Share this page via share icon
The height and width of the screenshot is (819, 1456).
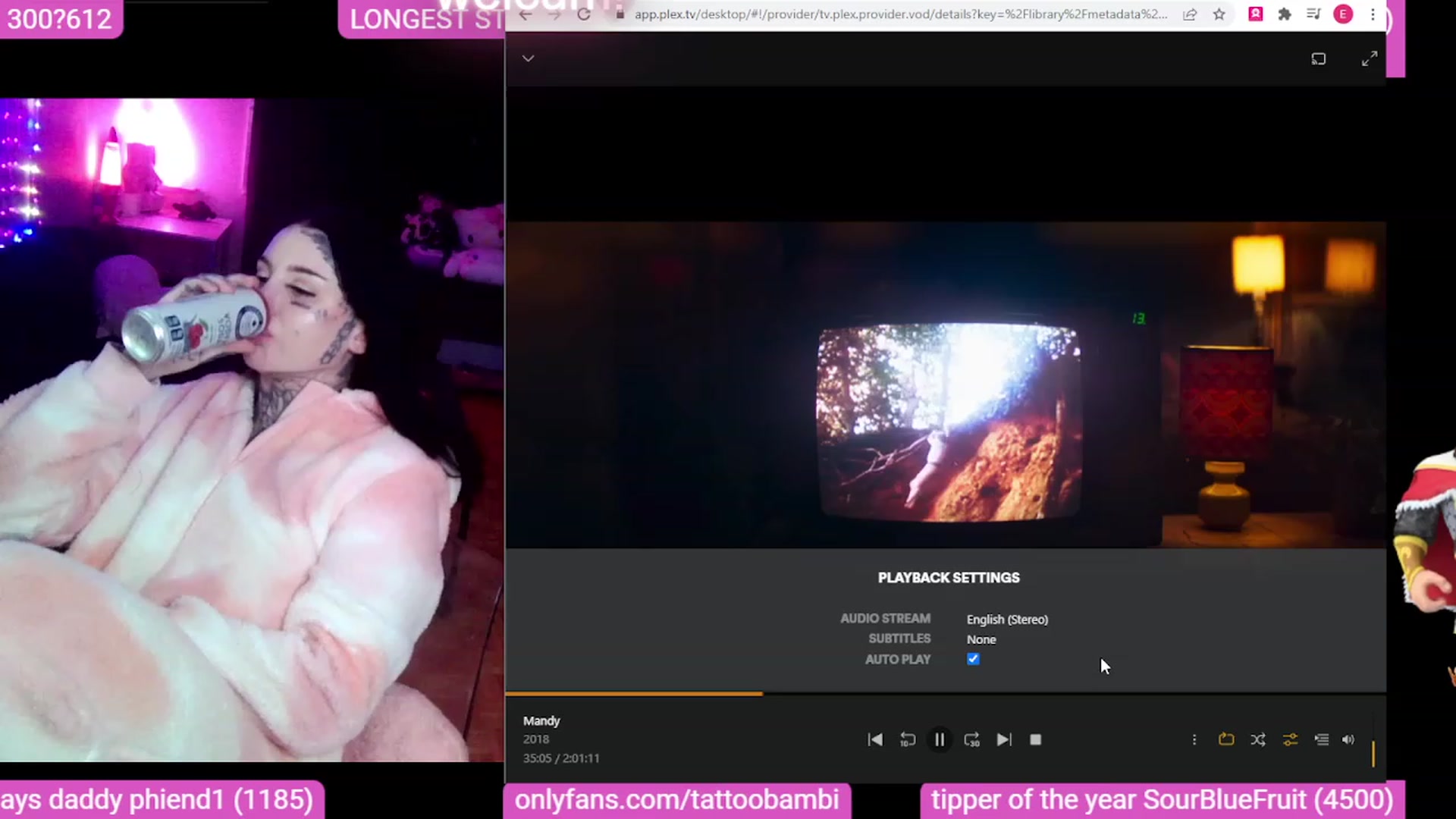pyautogui.click(x=1189, y=14)
